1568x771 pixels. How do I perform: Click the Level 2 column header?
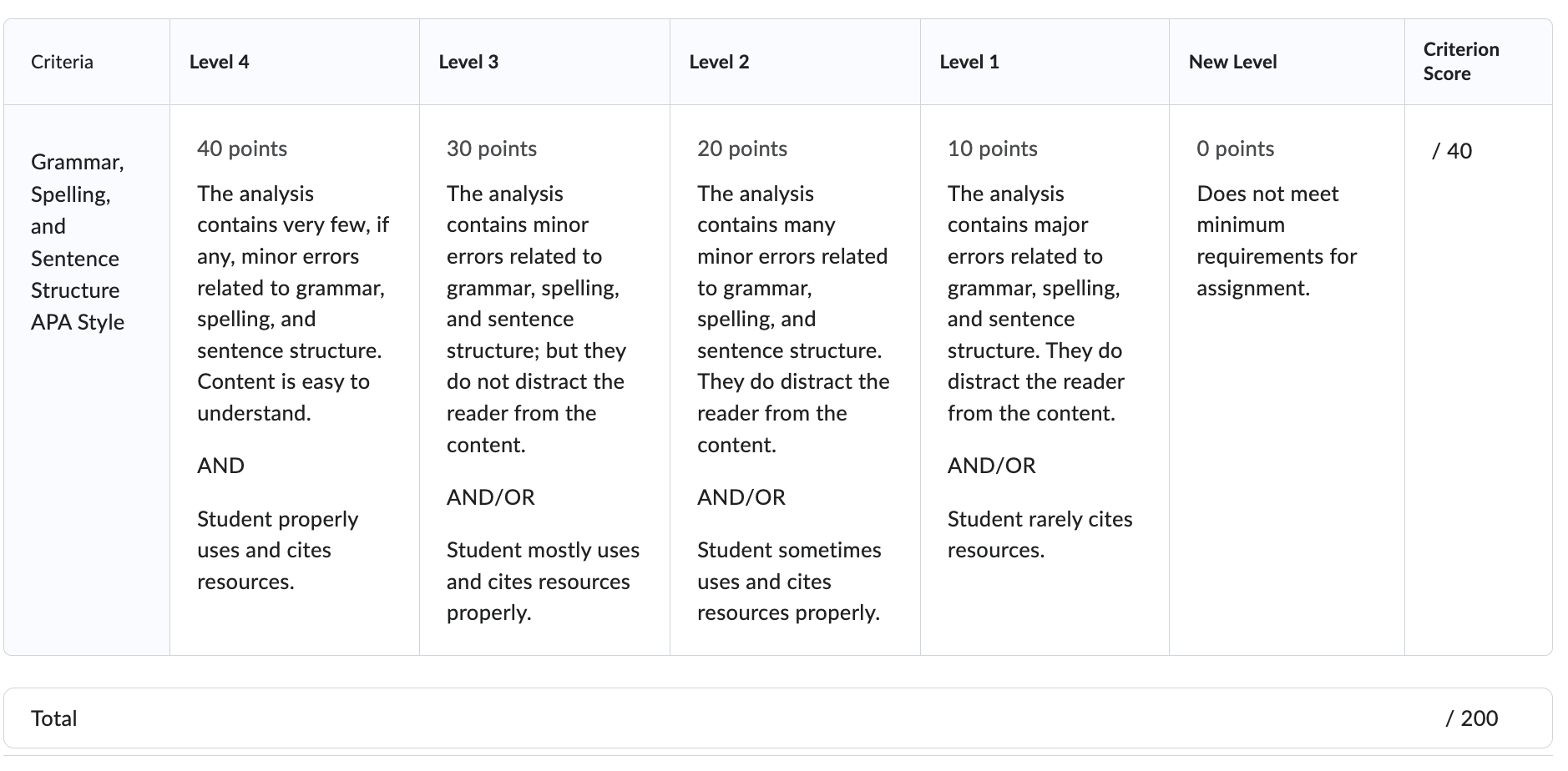(719, 62)
